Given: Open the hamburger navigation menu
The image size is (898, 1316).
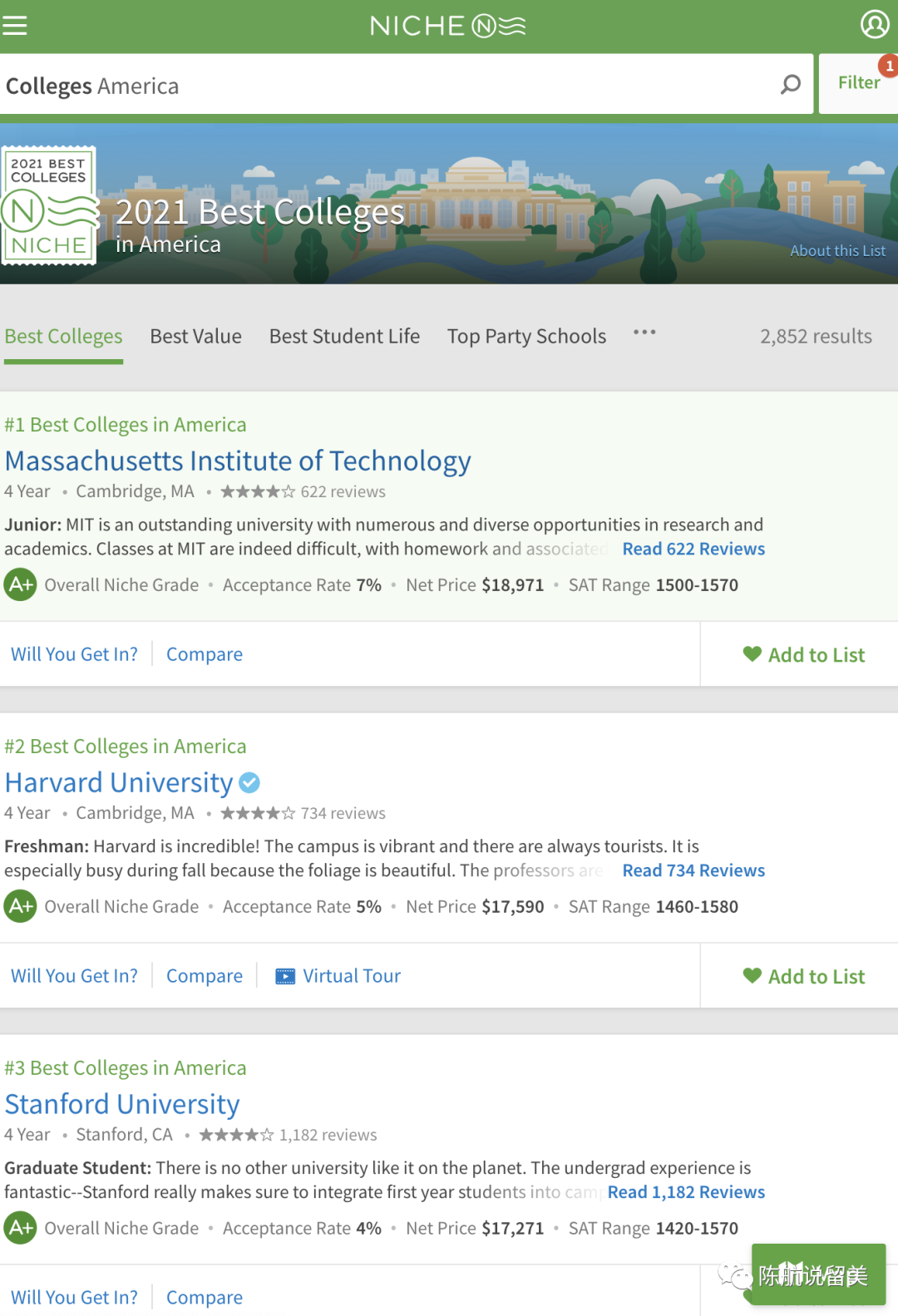Looking at the screenshot, I should click(x=15, y=26).
